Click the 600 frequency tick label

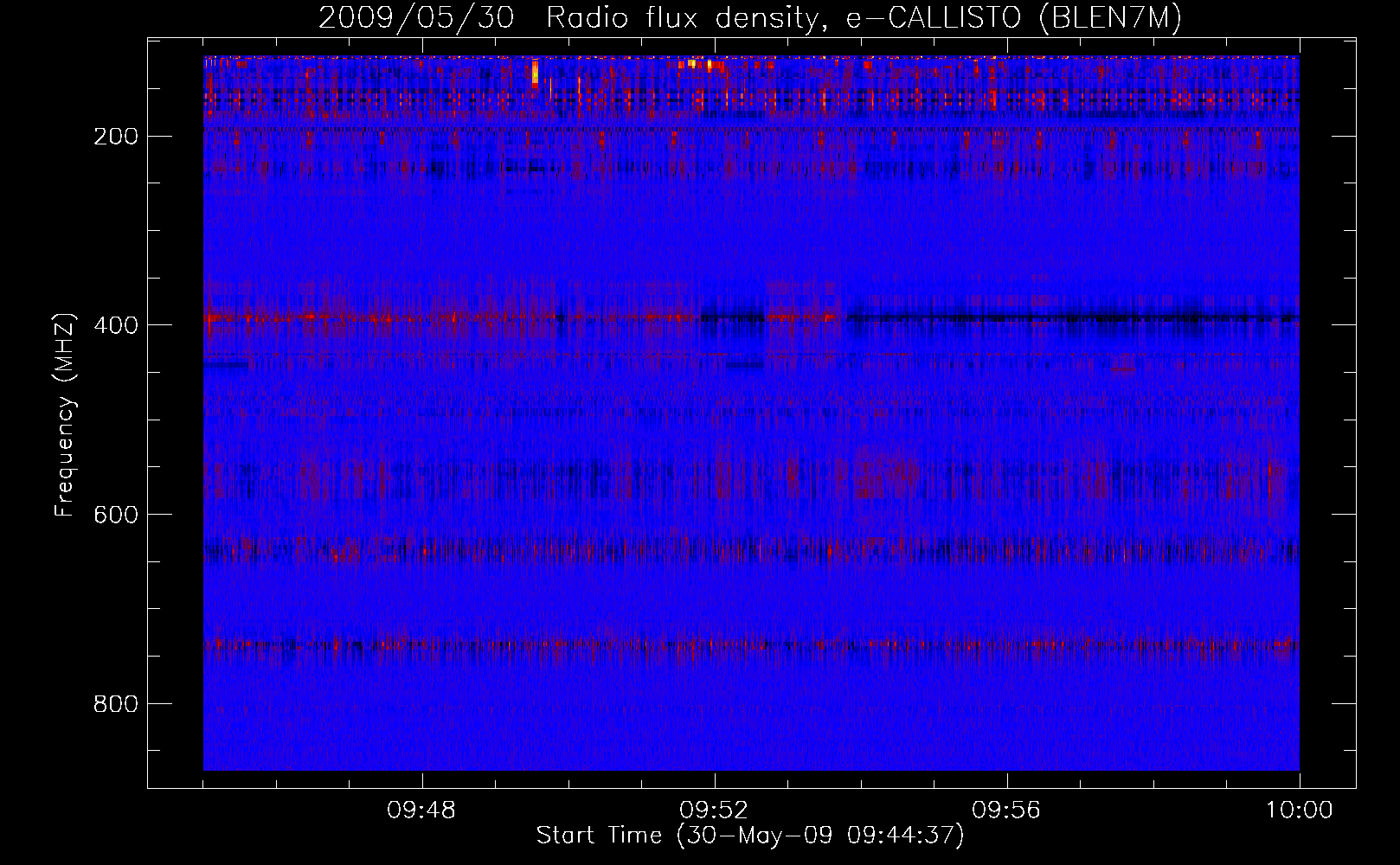115,515
